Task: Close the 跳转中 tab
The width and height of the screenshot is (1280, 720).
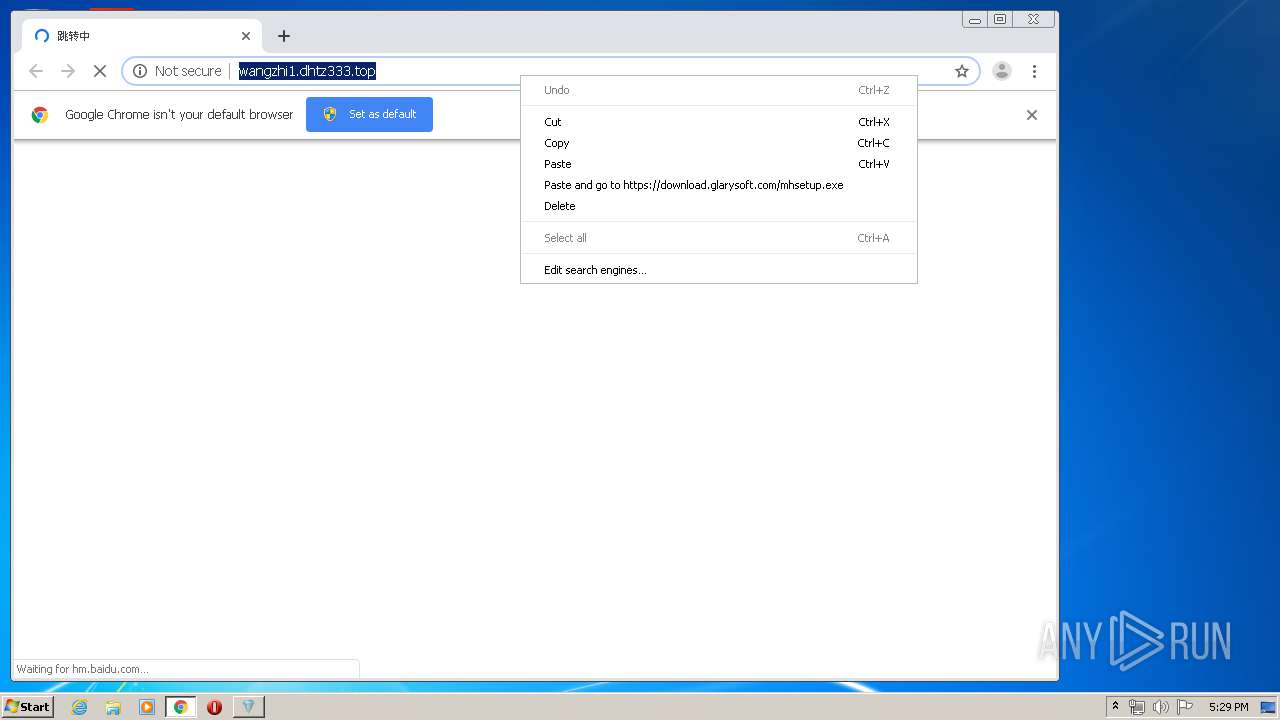Action: pyautogui.click(x=246, y=36)
